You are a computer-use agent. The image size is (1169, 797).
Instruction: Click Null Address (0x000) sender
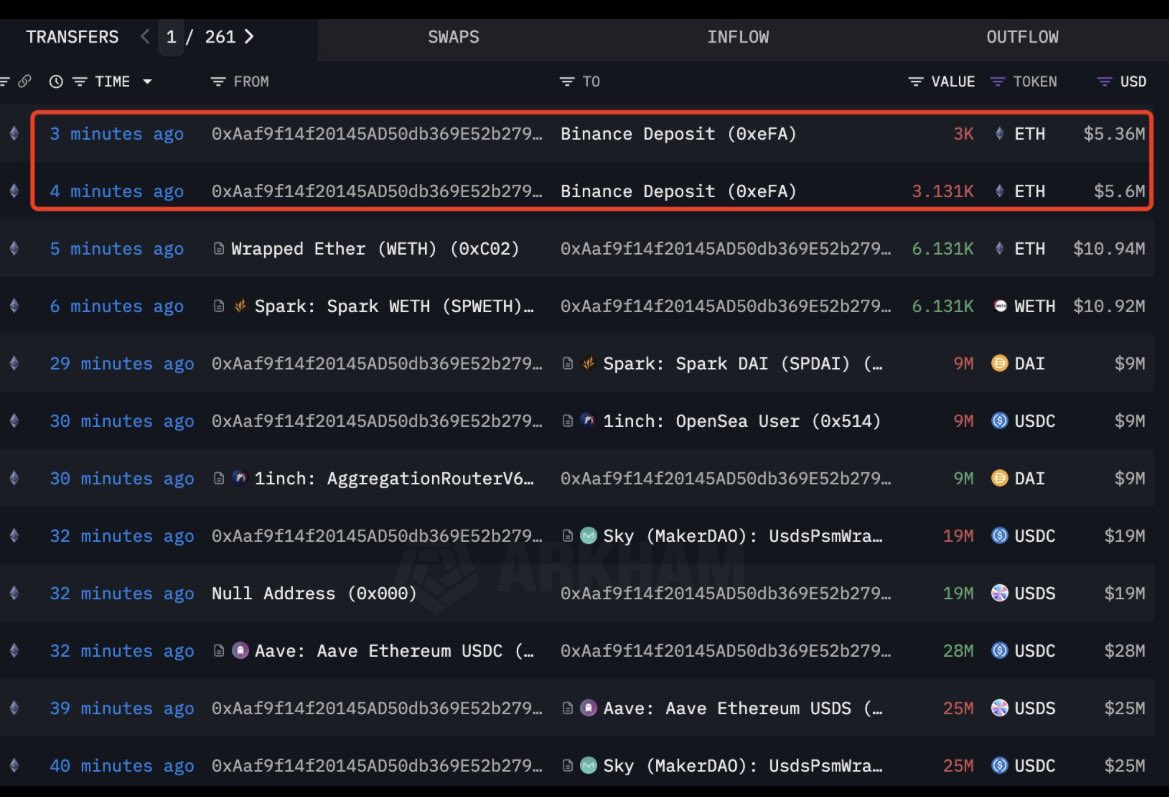(314, 593)
